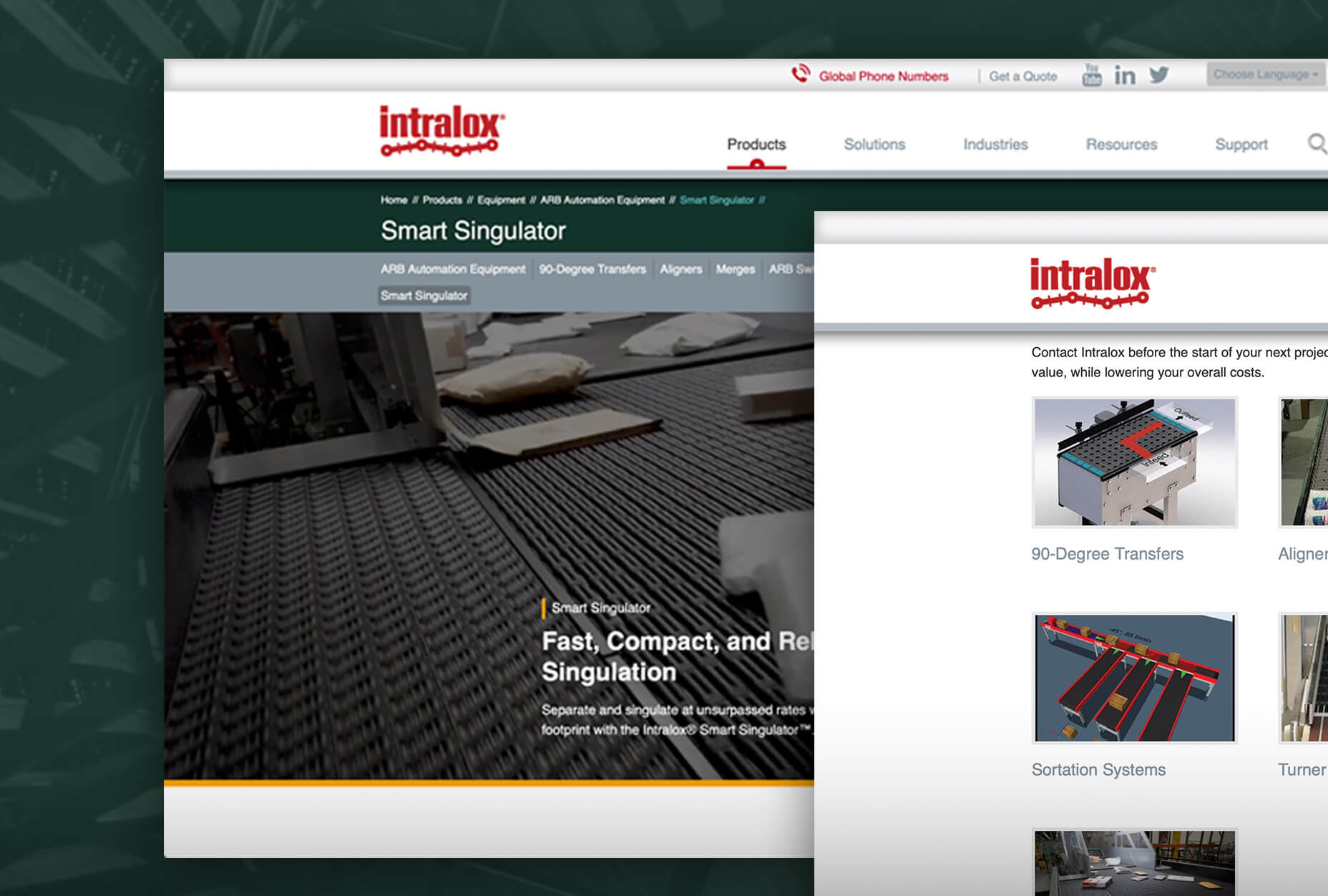Open the 90-Degree Transfers thumbnail image
Screen dimensions: 1328x896
[1134, 462]
